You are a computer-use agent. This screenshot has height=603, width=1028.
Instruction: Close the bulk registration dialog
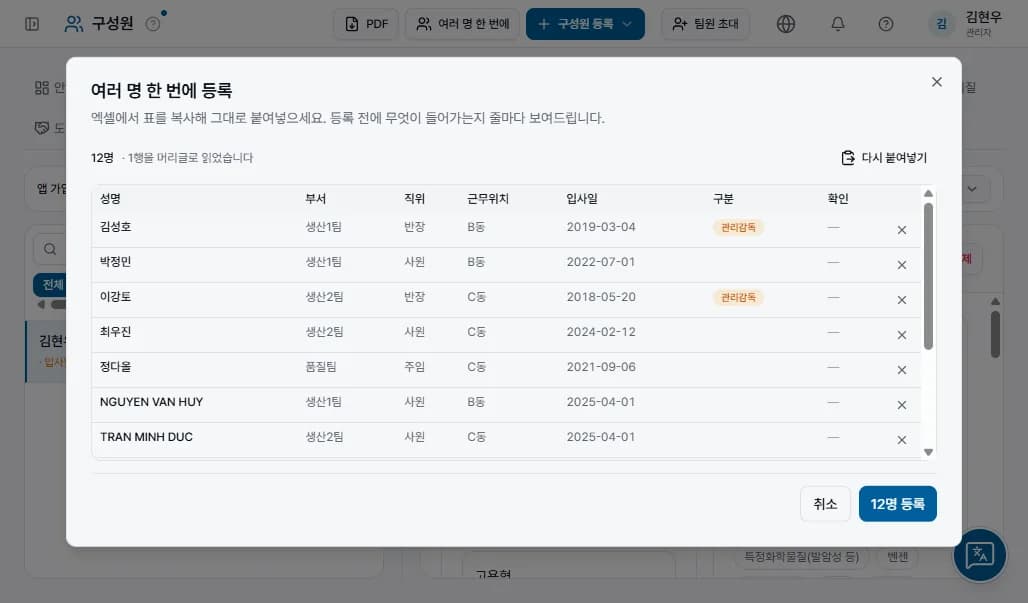point(936,82)
